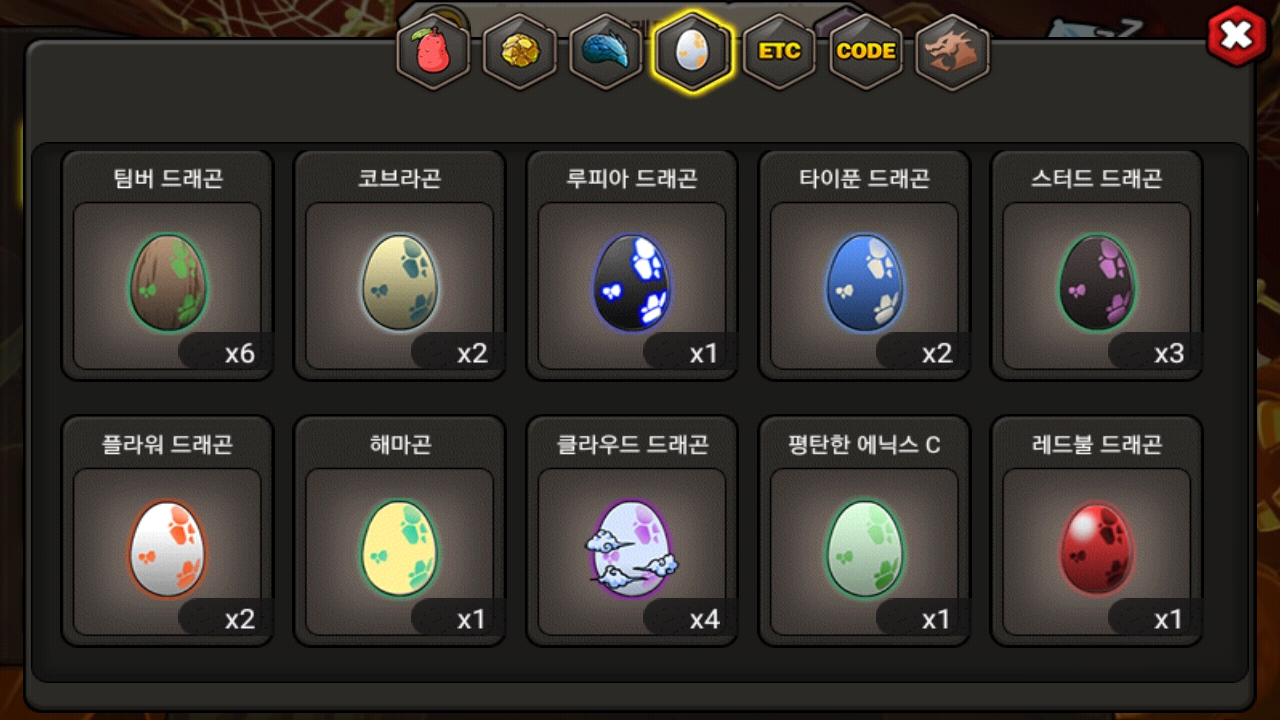Select the 타이푼 드래곤 blue egg

pos(864,284)
